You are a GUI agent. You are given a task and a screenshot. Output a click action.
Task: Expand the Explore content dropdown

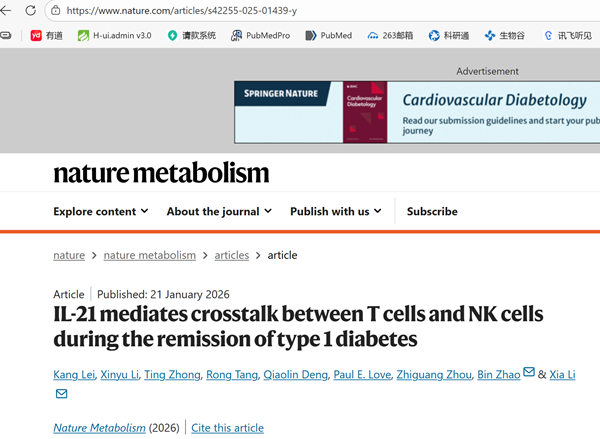(100, 211)
